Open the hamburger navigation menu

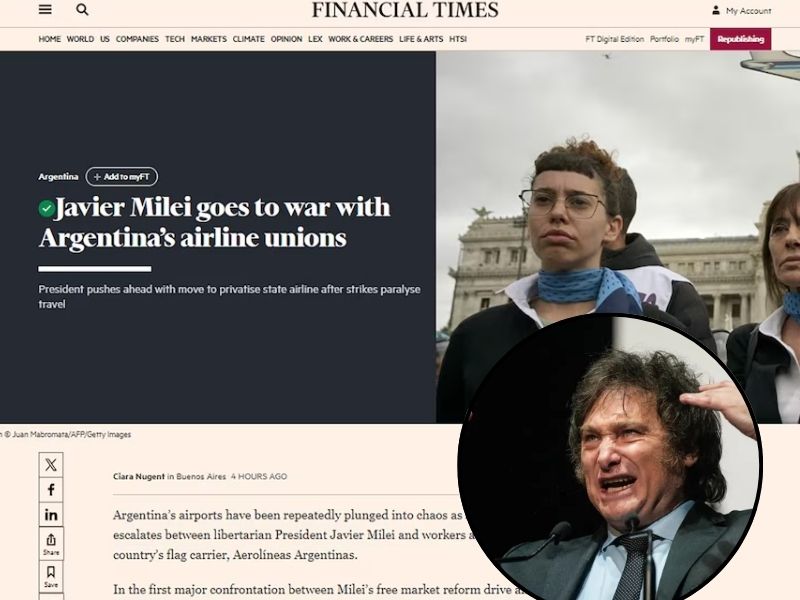45,10
